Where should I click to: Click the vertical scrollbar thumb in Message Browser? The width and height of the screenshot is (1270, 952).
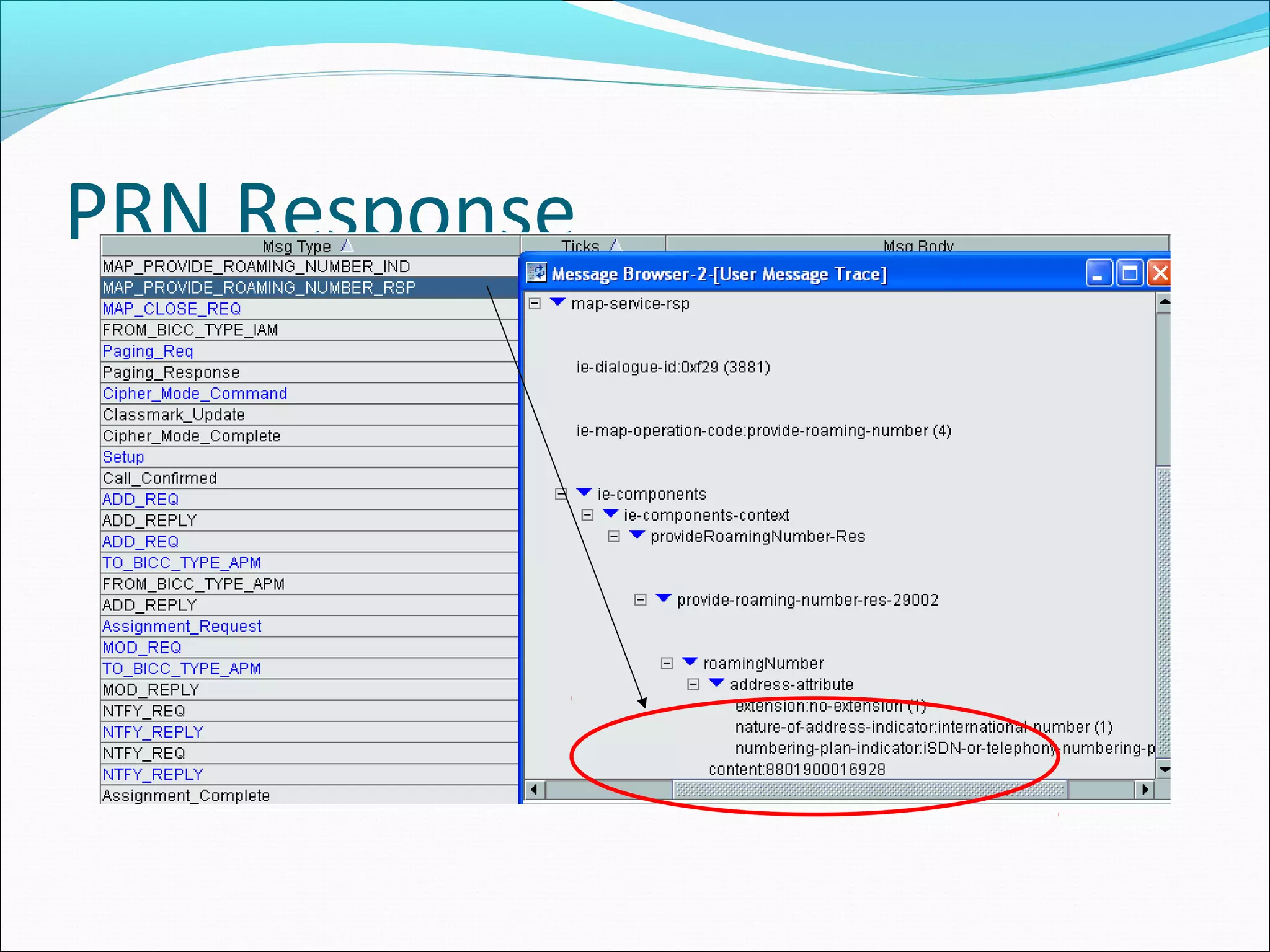[x=1164, y=614]
